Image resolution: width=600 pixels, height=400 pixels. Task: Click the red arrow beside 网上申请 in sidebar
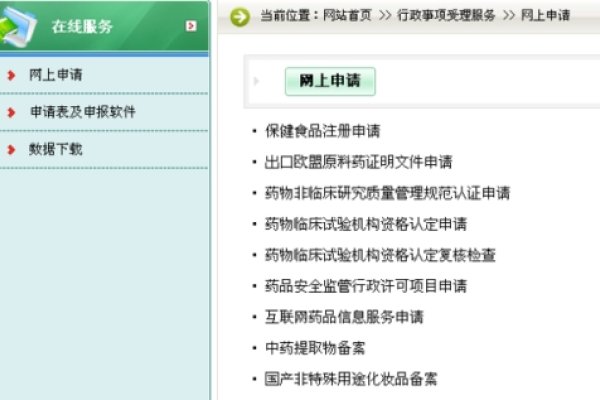coord(11,75)
